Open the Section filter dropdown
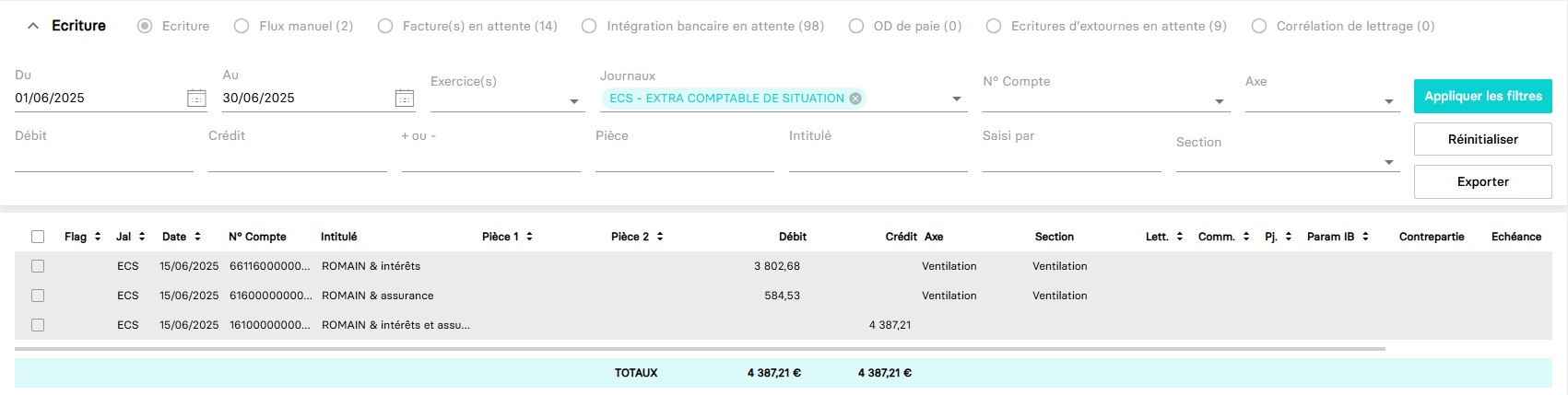The height and width of the screenshot is (395, 1568). [1388, 162]
